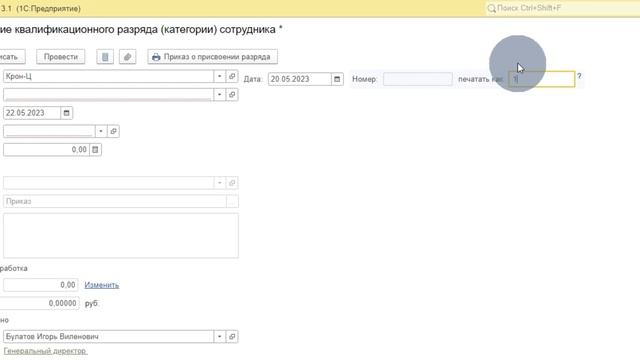Expand the qualification rank dropdown
Screen dimensions: 640x360
click(x=101, y=131)
